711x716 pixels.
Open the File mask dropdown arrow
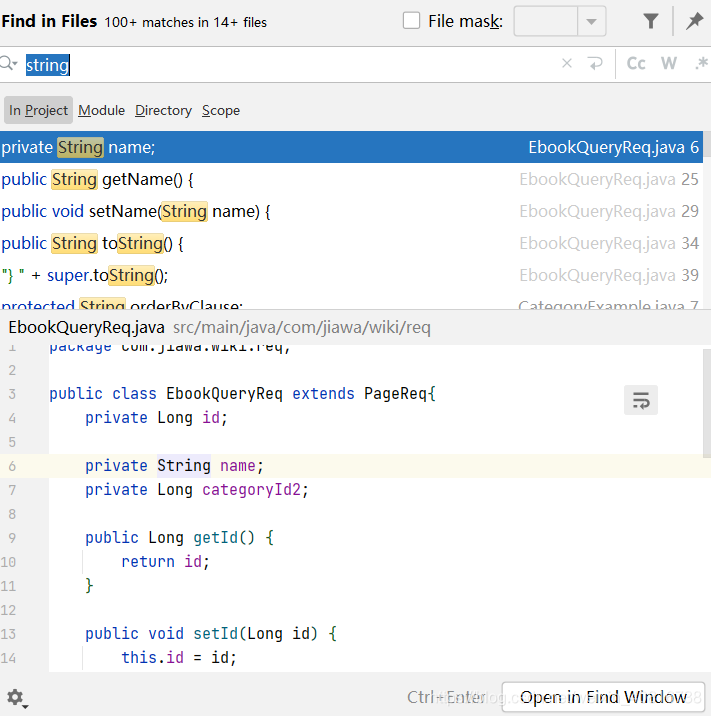pos(591,21)
